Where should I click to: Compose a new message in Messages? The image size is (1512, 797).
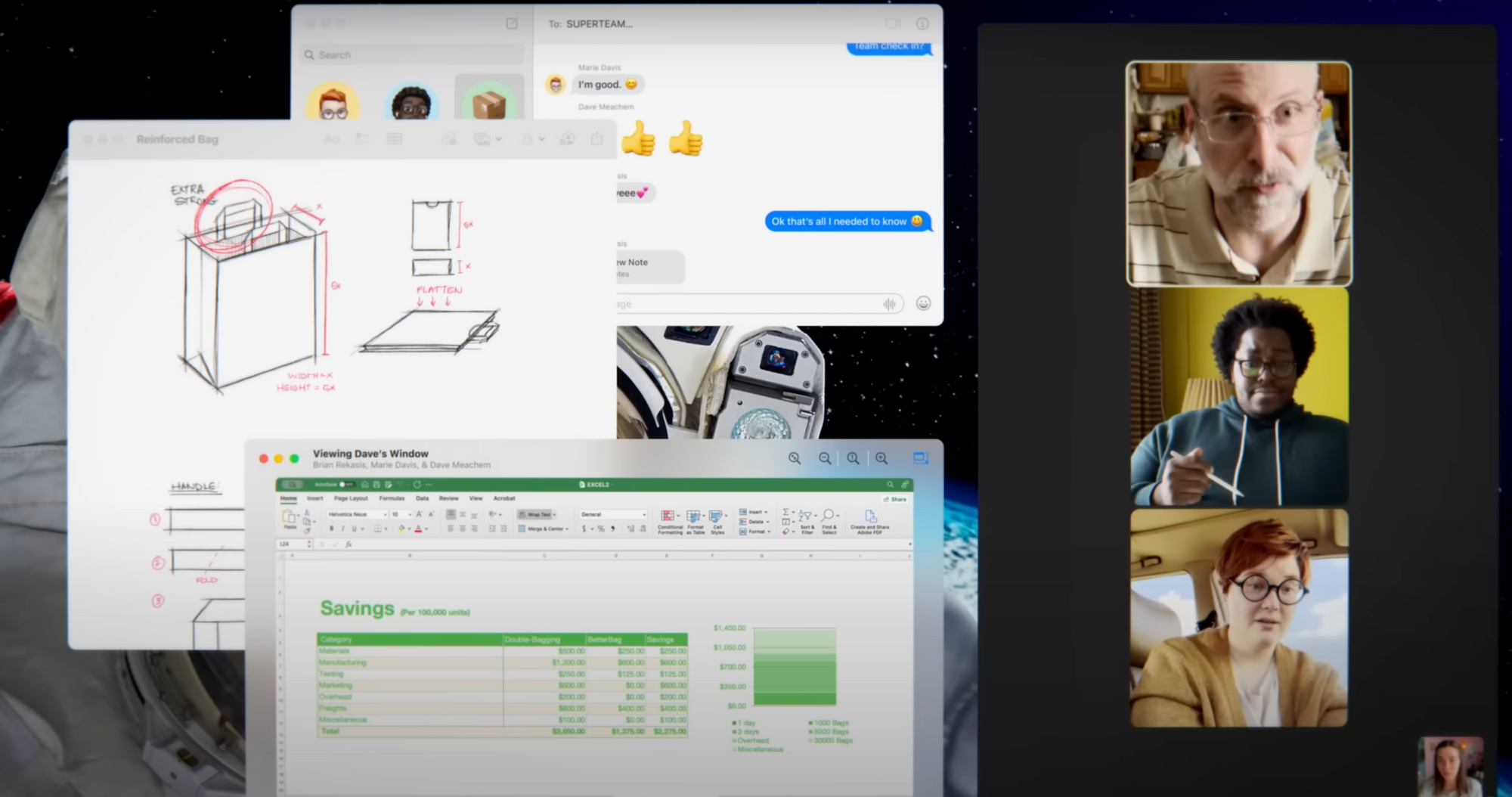[x=512, y=24]
